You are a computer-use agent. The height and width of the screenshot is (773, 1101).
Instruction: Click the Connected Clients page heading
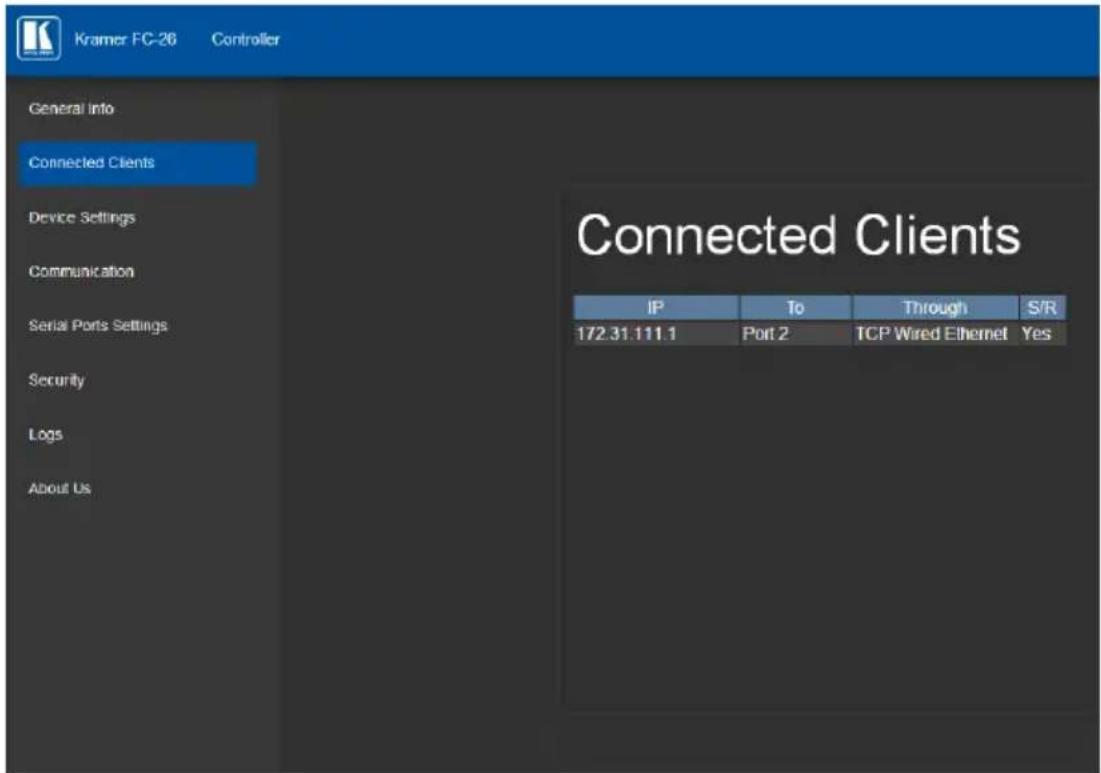pos(798,235)
